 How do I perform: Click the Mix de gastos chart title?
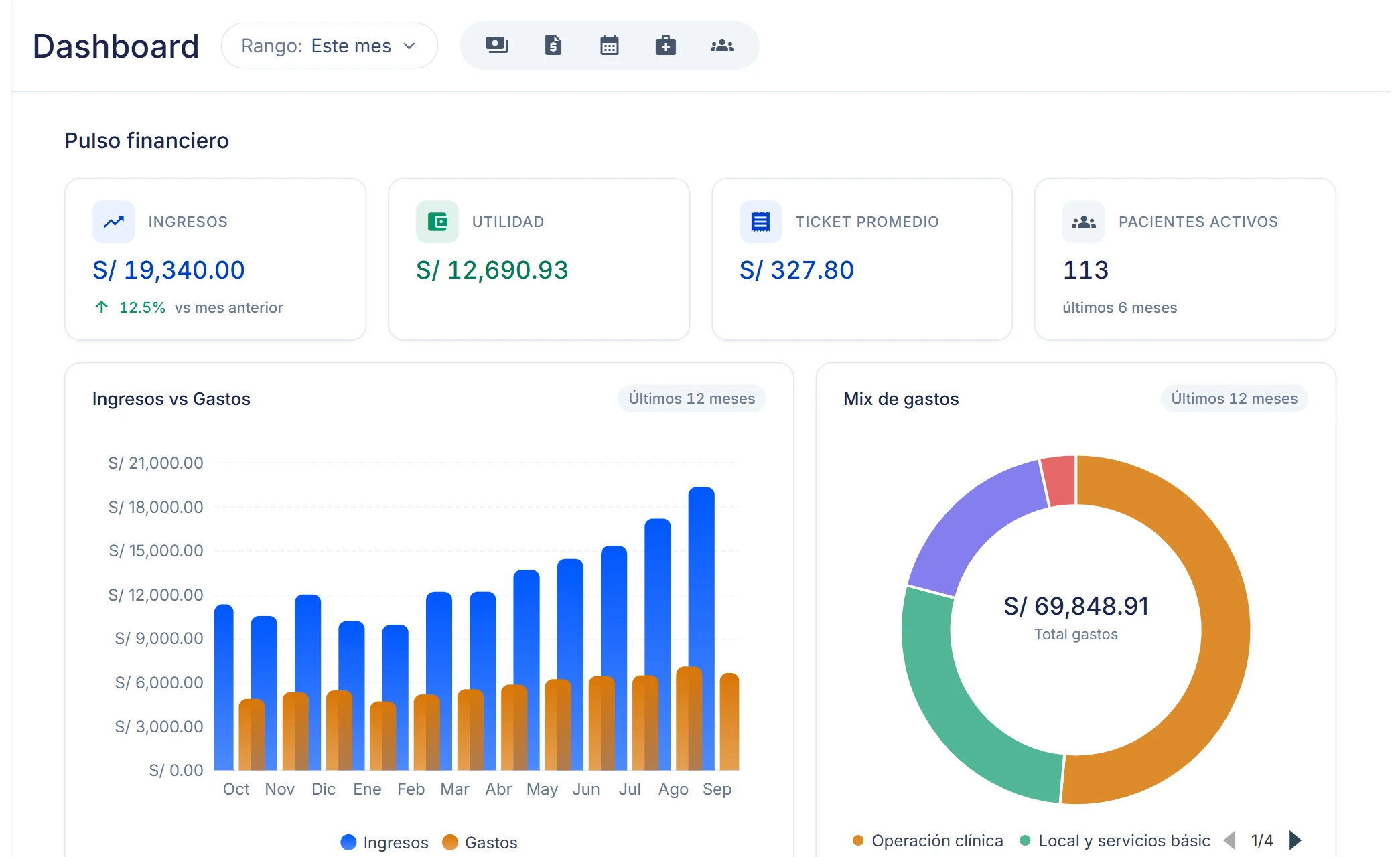(x=901, y=399)
